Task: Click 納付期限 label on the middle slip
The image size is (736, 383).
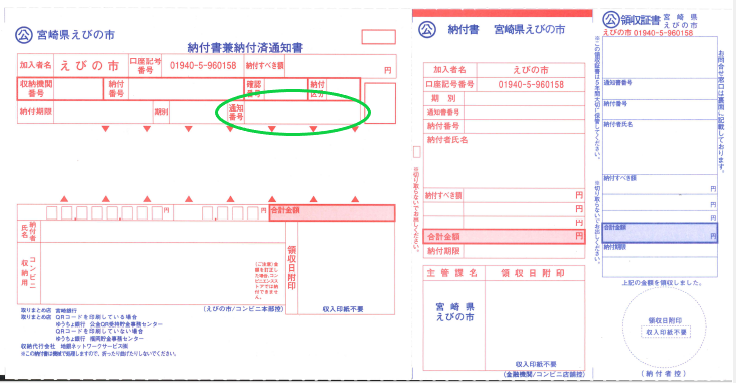Action: [x=443, y=251]
